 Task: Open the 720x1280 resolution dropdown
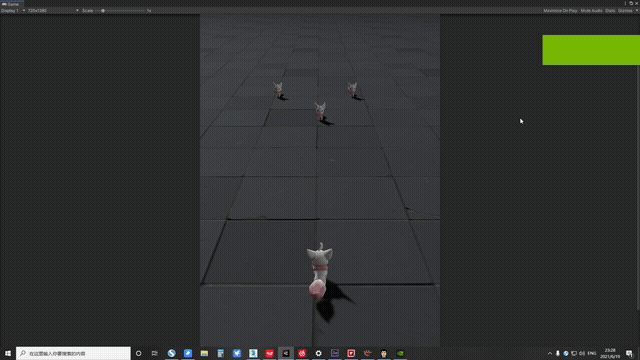coord(53,11)
